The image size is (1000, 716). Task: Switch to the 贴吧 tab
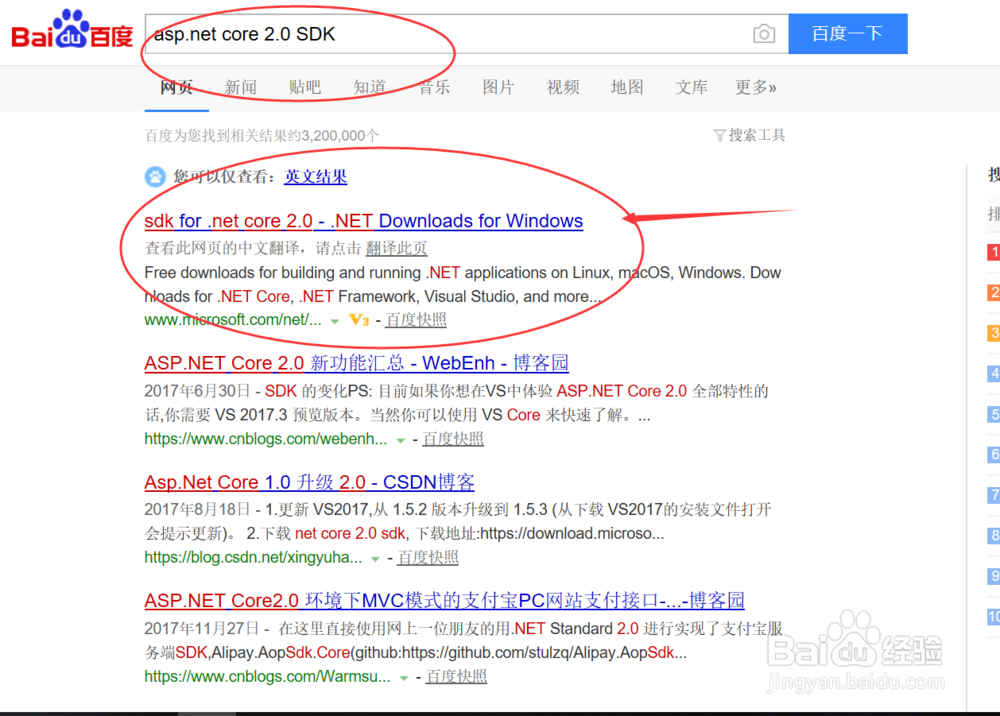[305, 87]
